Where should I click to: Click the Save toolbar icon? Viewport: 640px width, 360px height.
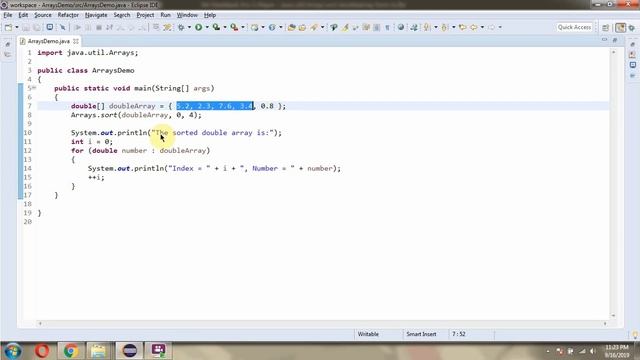26,27
